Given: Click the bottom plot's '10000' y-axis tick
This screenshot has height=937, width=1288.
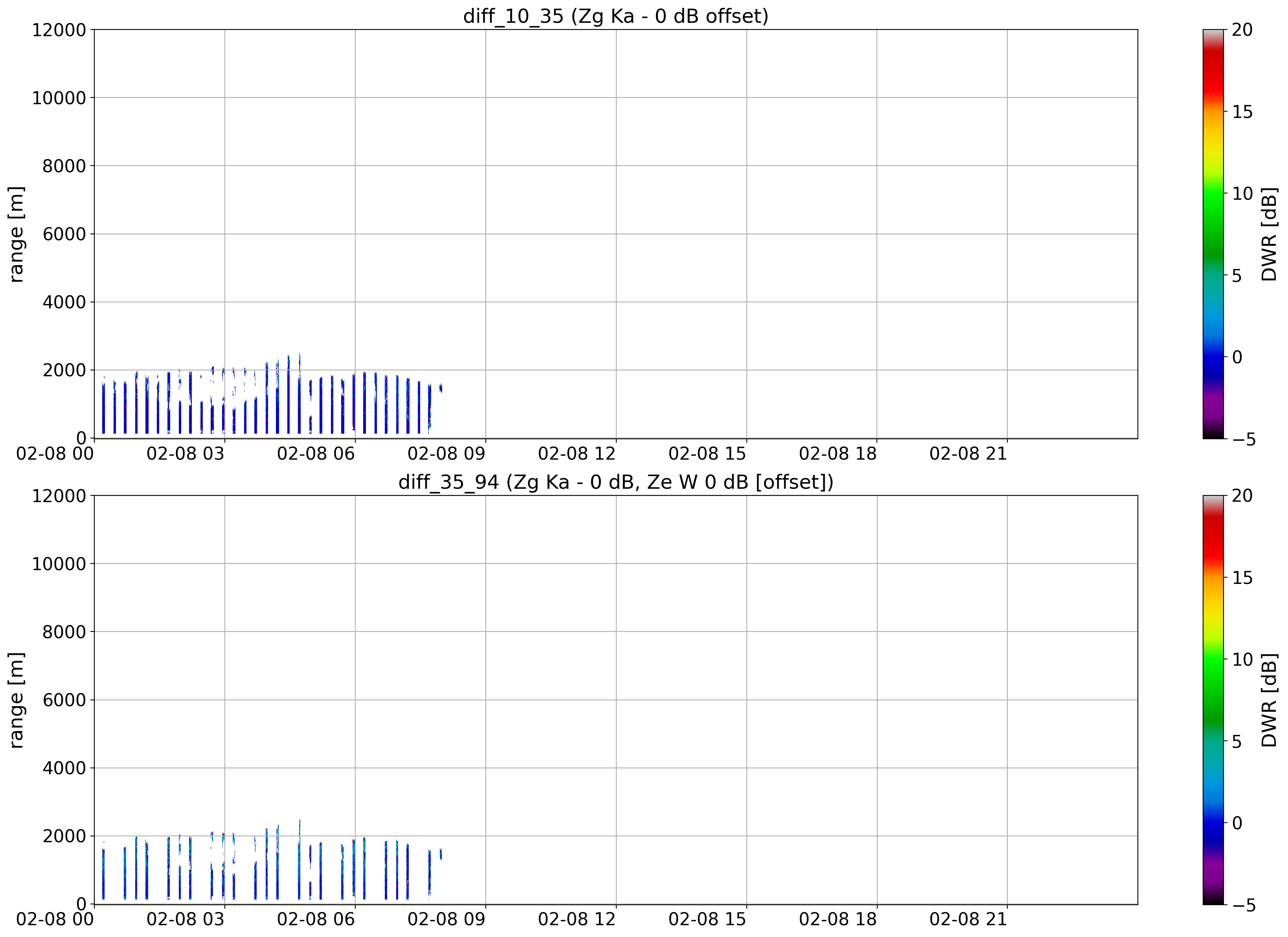Looking at the screenshot, I should [x=59, y=564].
